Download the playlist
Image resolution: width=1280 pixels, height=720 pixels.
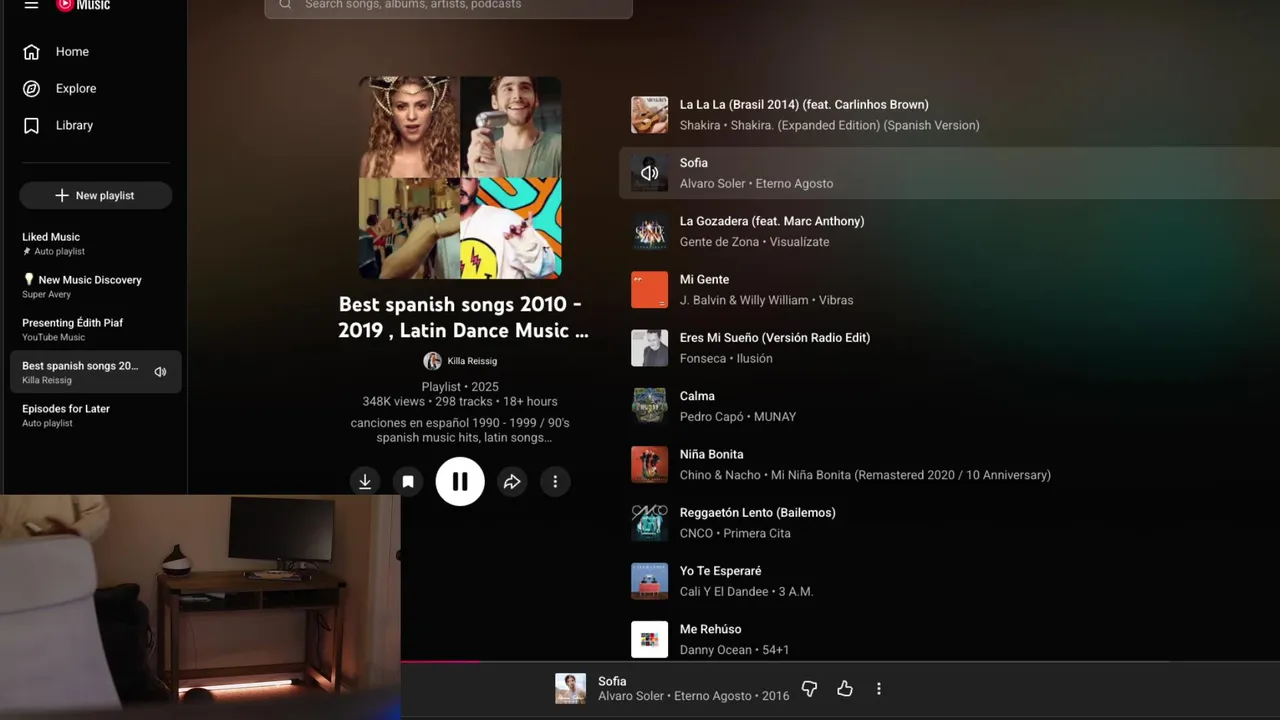[x=365, y=482]
